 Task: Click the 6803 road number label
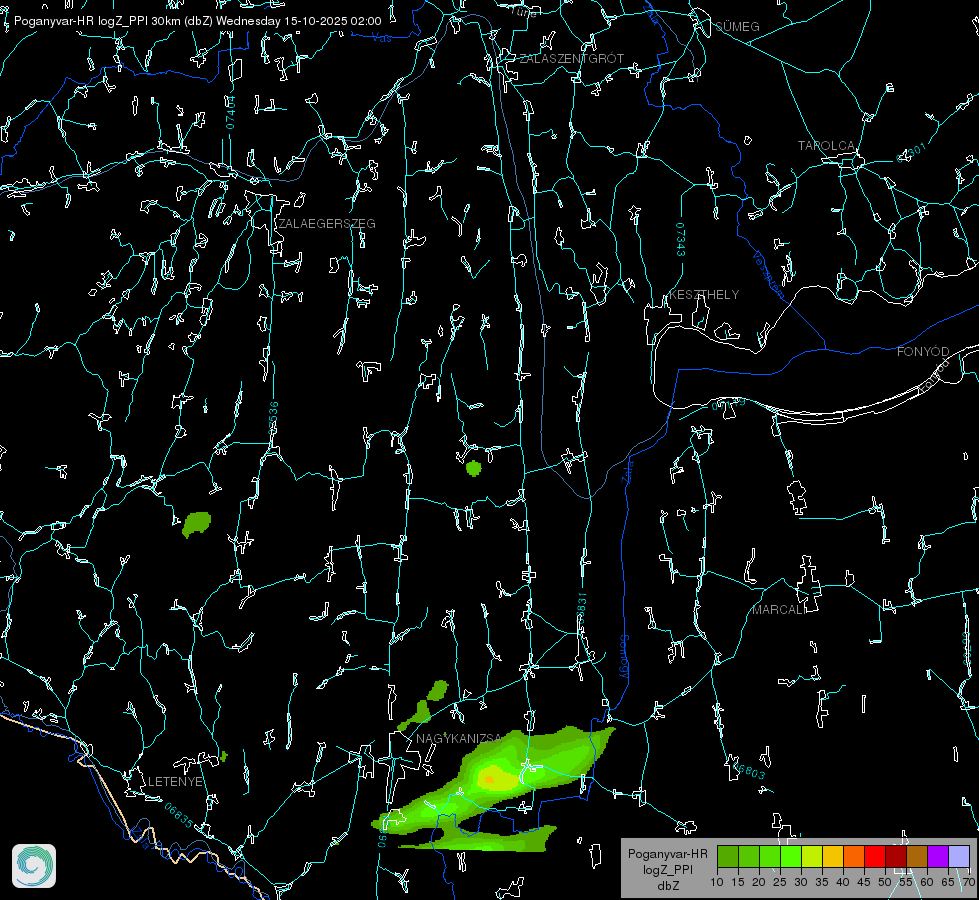click(750, 771)
